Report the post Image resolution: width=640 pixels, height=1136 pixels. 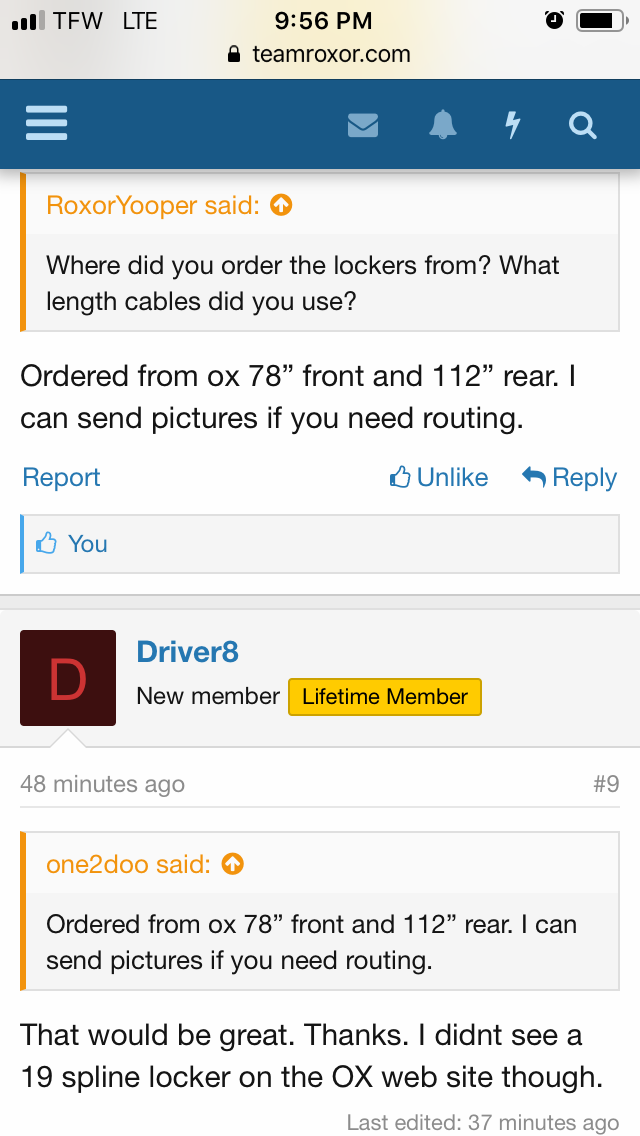(x=61, y=478)
